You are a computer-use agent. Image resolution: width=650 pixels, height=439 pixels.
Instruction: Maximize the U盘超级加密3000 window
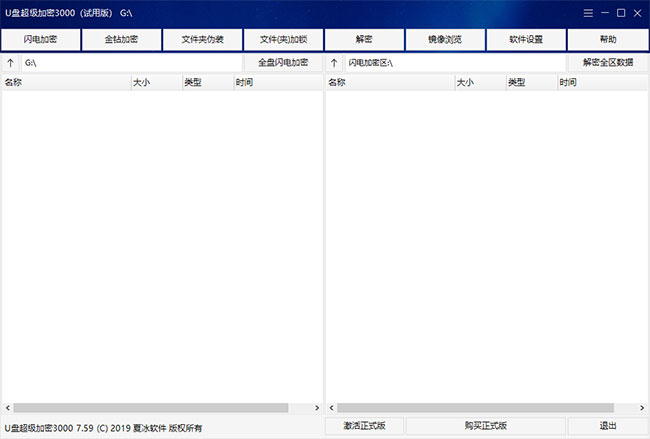621,13
